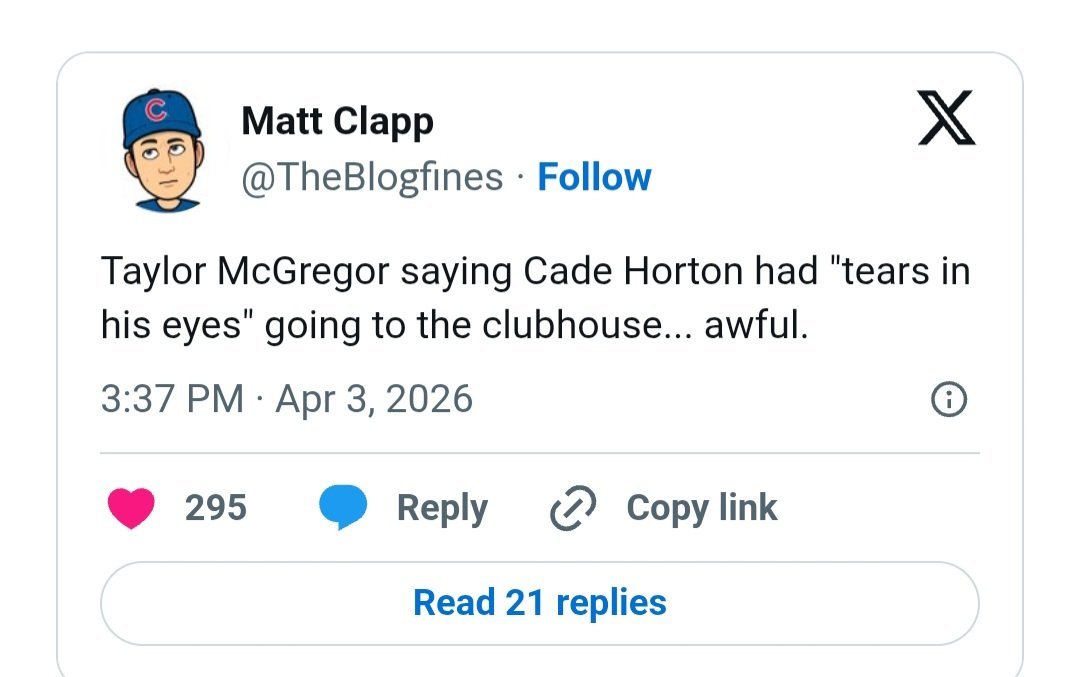
Task: Click the chain link icon
Action: [573, 509]
